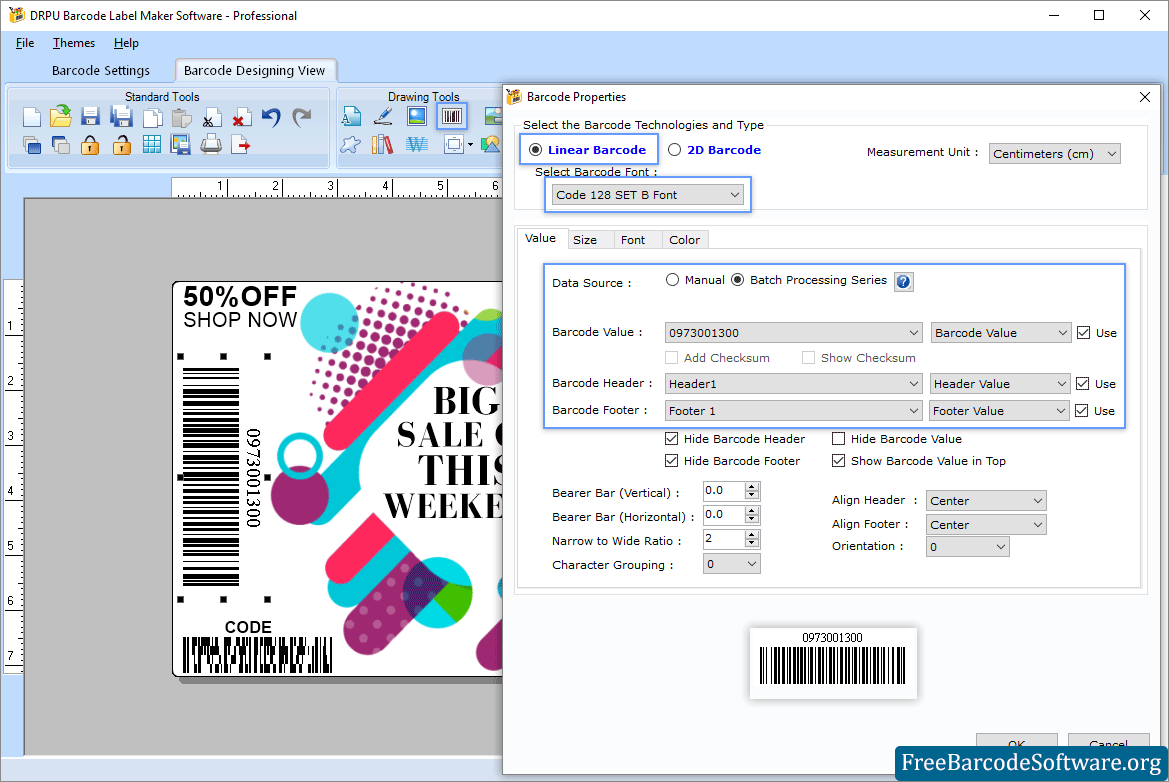The height and width of the screenshot is (782, 1169).
Task: Disable Show Barcode Value in Top
Action: (x=839, y=461)
